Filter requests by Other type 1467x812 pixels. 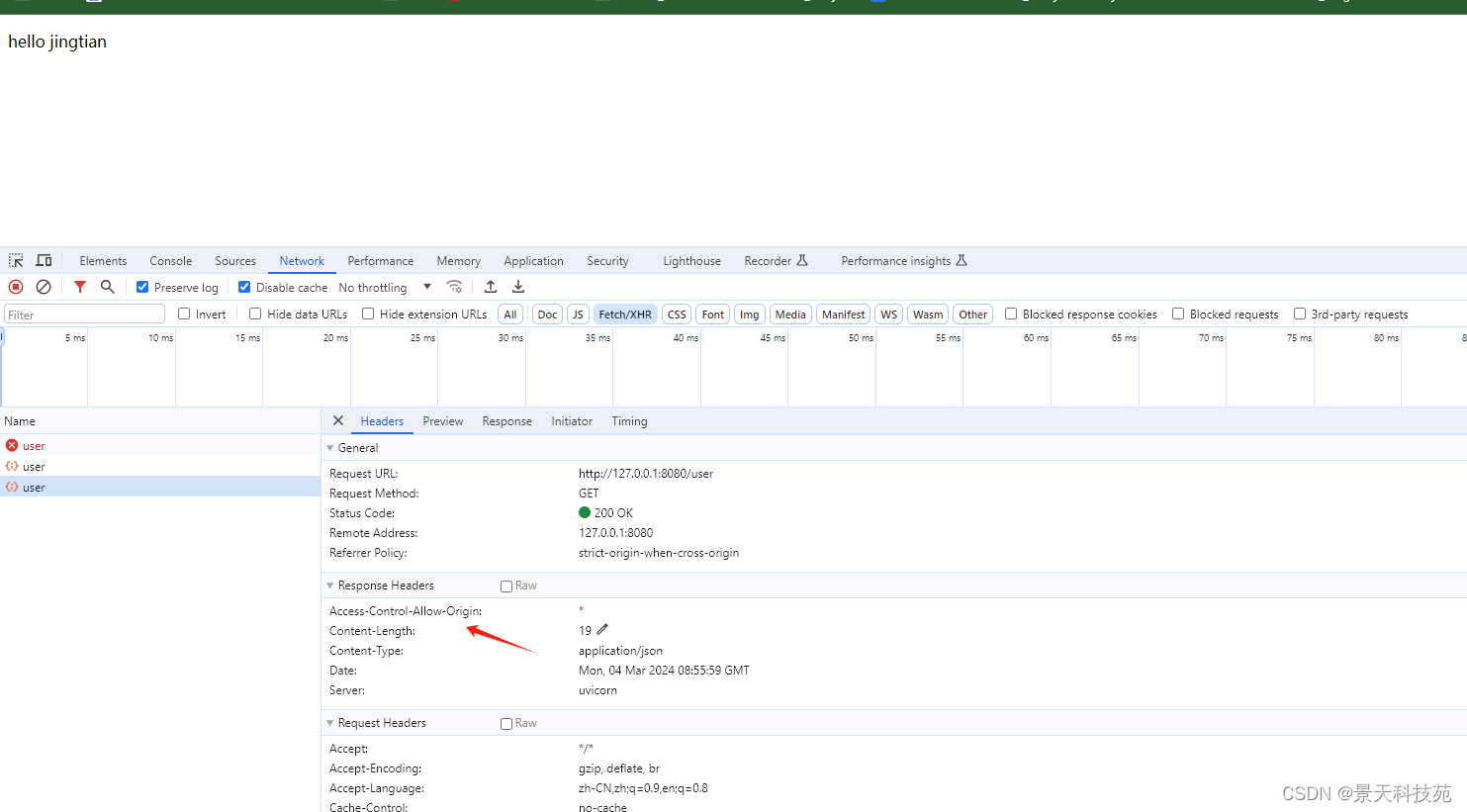(973, 315)
